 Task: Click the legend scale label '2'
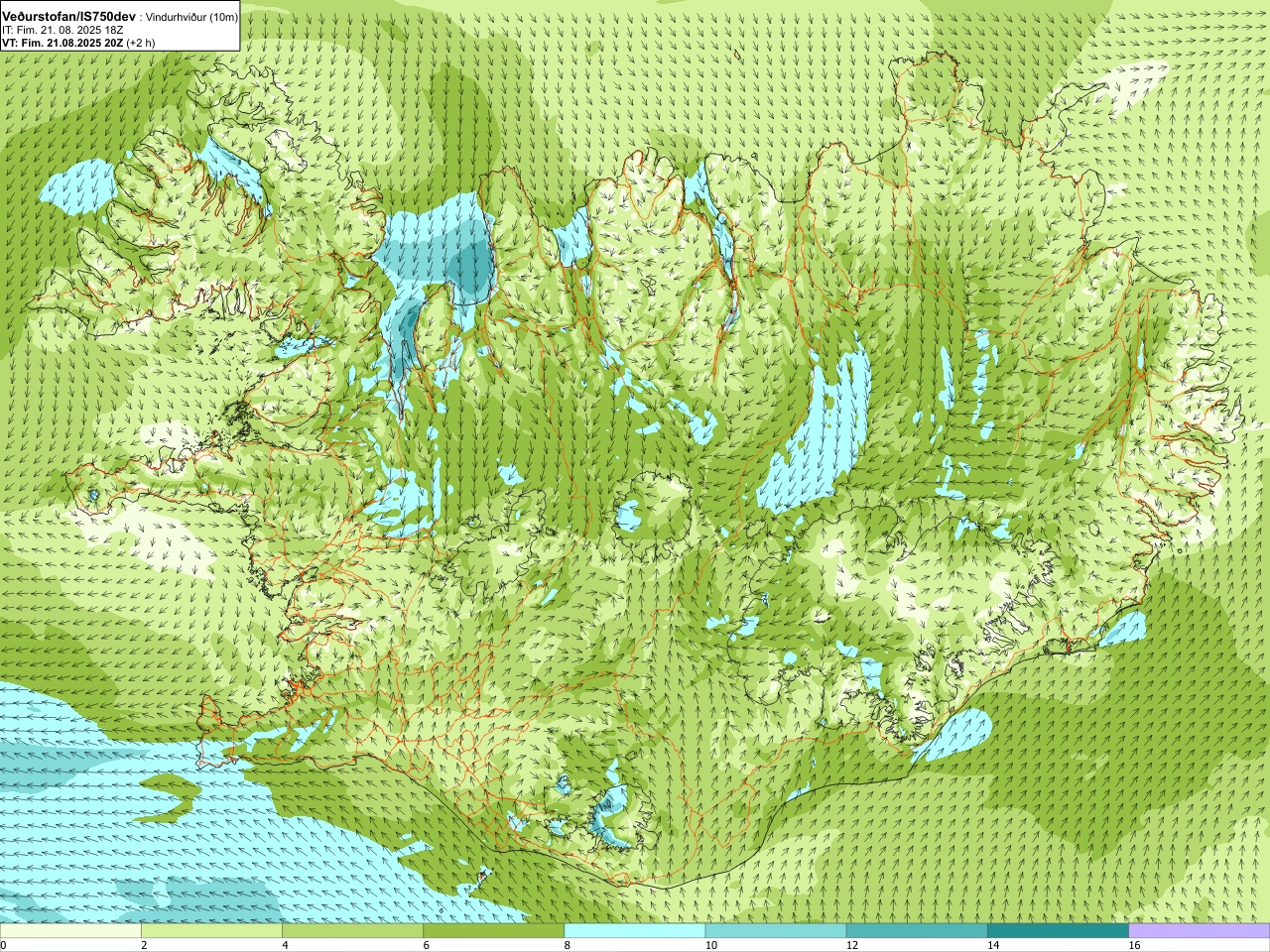pos(144,945)
